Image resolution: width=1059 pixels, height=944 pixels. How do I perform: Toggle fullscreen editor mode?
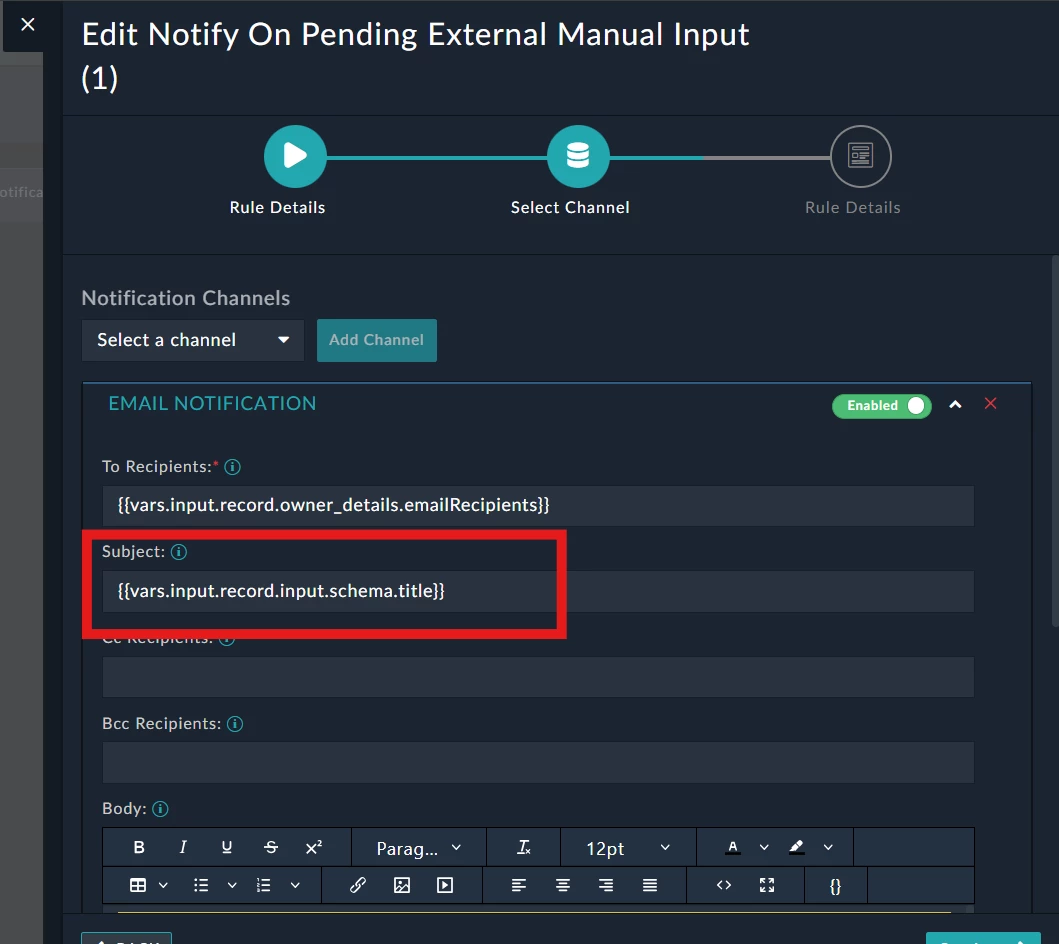click(767, 885)
